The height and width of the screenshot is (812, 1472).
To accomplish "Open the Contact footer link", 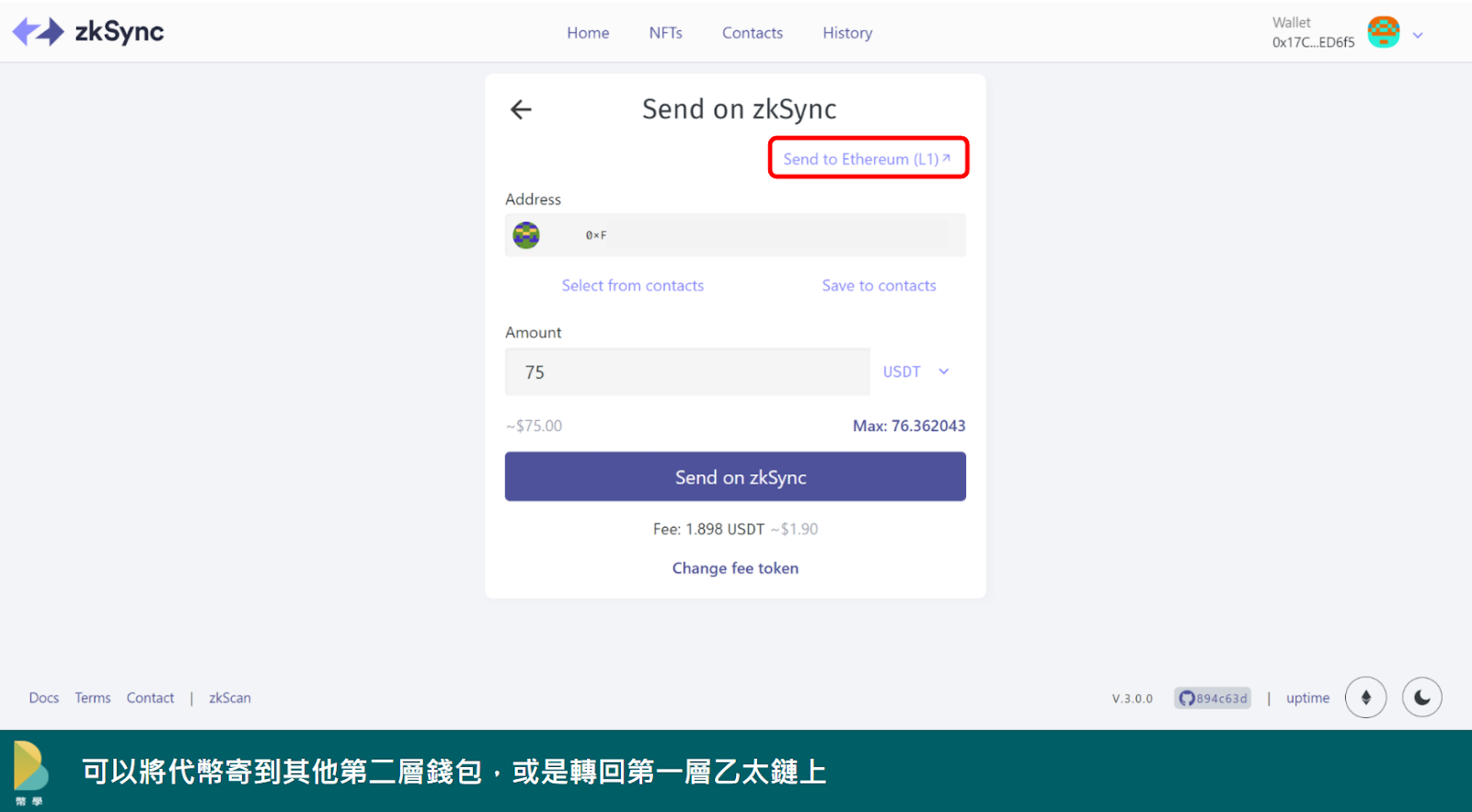I will tap(150, 698).
